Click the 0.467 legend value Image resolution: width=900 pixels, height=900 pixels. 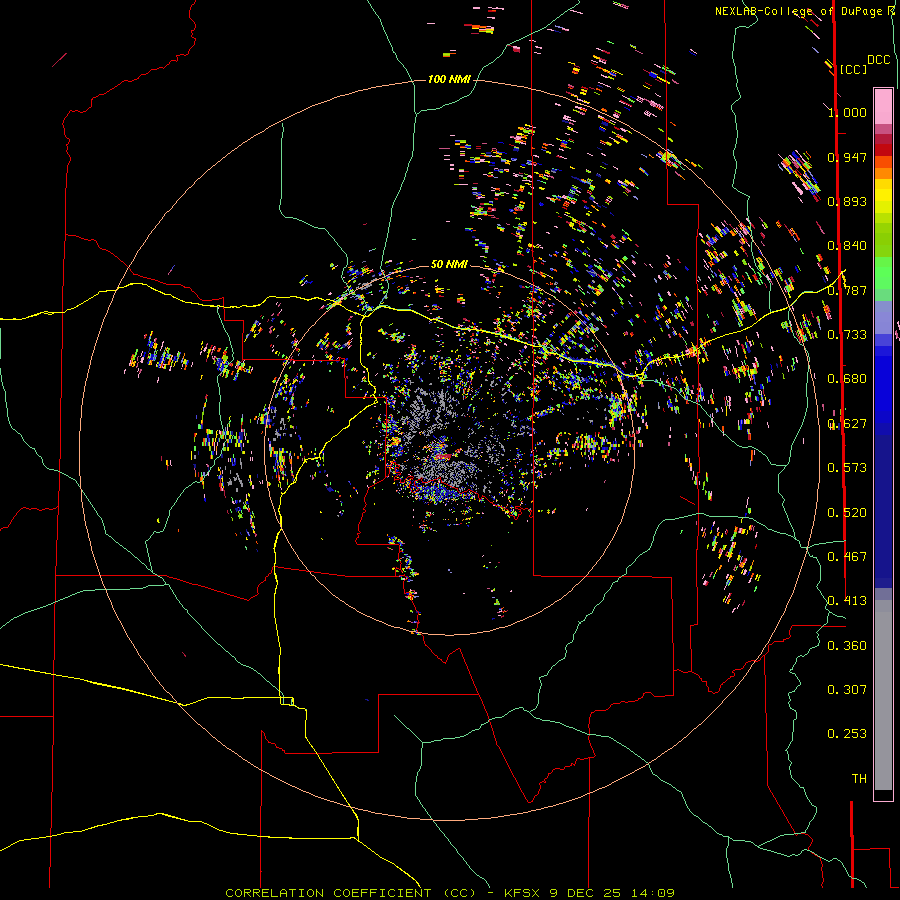tap(847, 557)
